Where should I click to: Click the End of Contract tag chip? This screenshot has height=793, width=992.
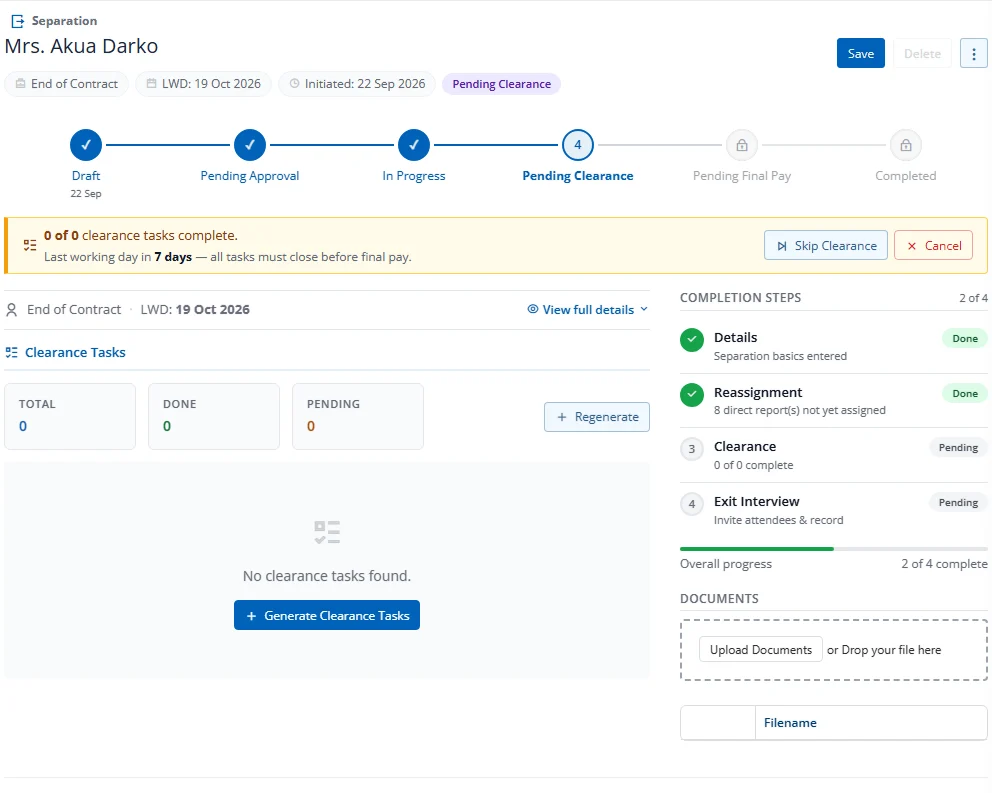(x=66, y=84)
